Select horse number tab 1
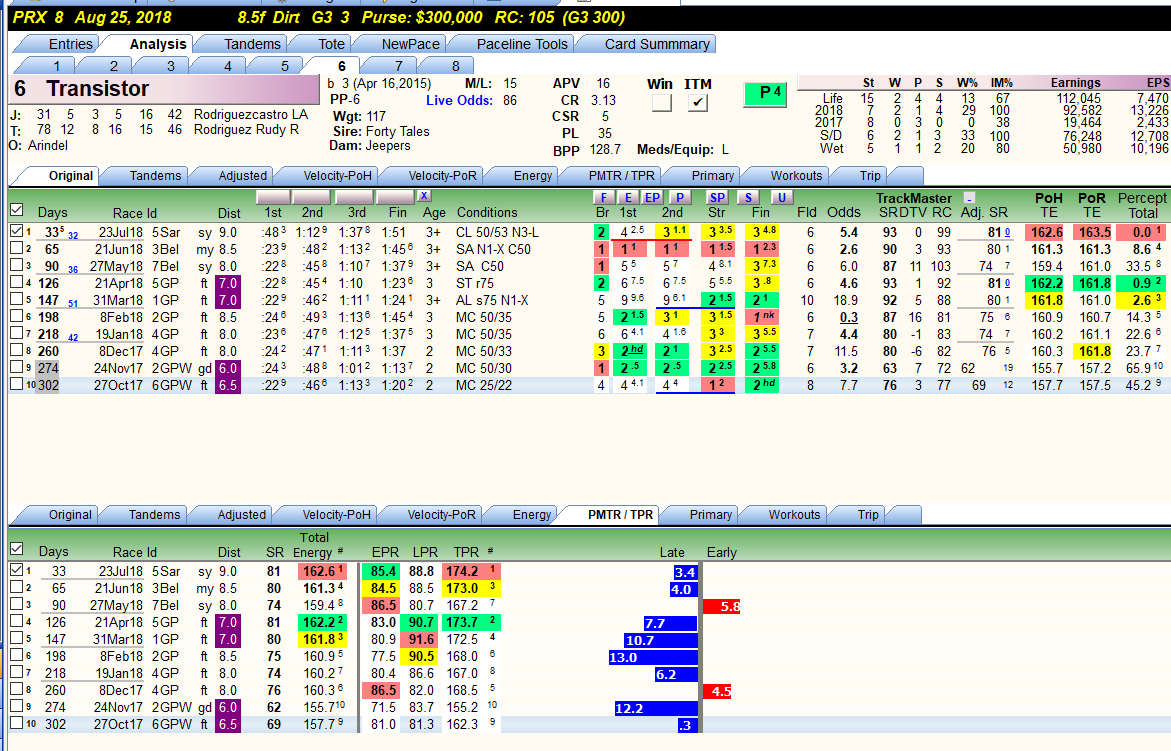 [x=56, y=66]
